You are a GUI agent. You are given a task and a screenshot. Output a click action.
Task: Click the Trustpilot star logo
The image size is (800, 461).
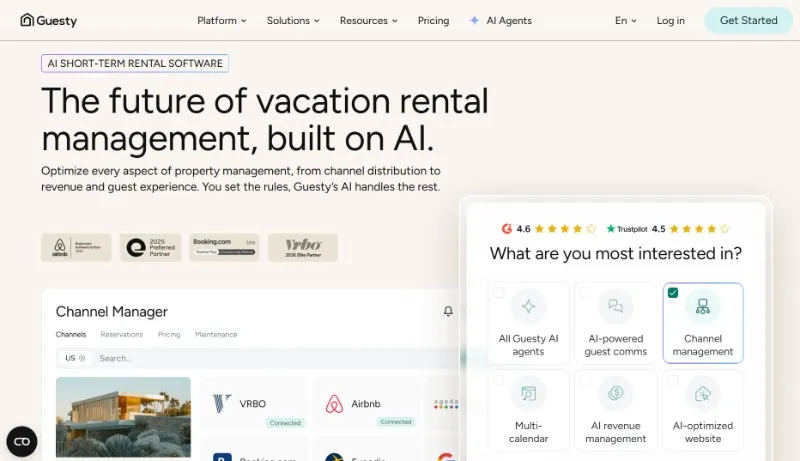[x=611, y=229]
